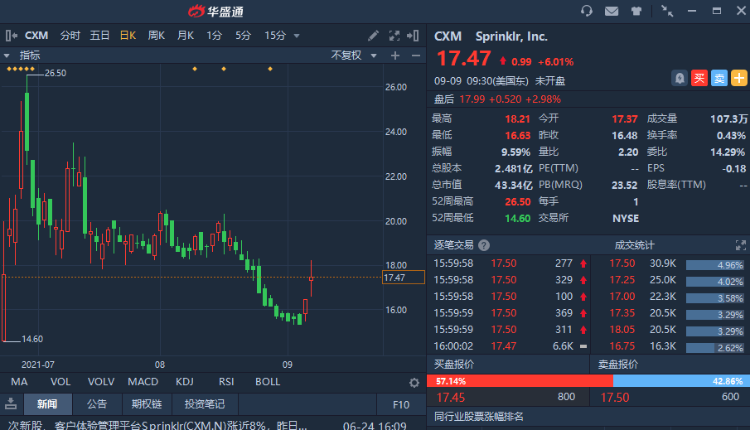
Task: Toggle the MA indicator
Action: [19, 382]
